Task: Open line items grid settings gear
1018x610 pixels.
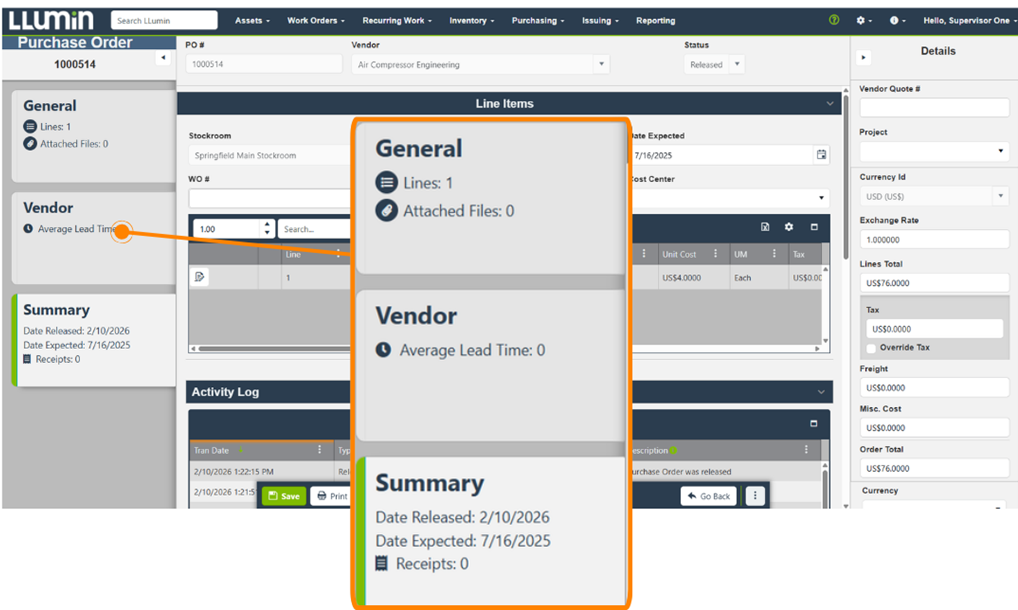Action: [x=789, y=227]
